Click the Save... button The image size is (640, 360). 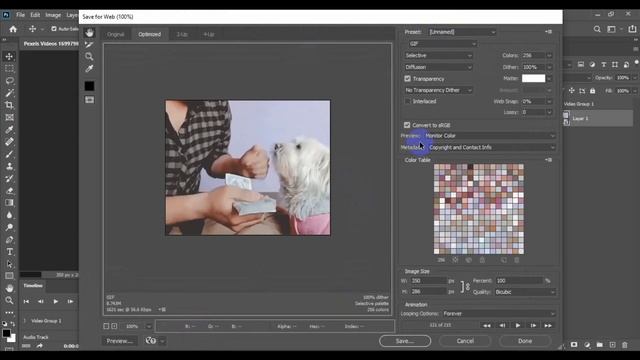point(405,341)
